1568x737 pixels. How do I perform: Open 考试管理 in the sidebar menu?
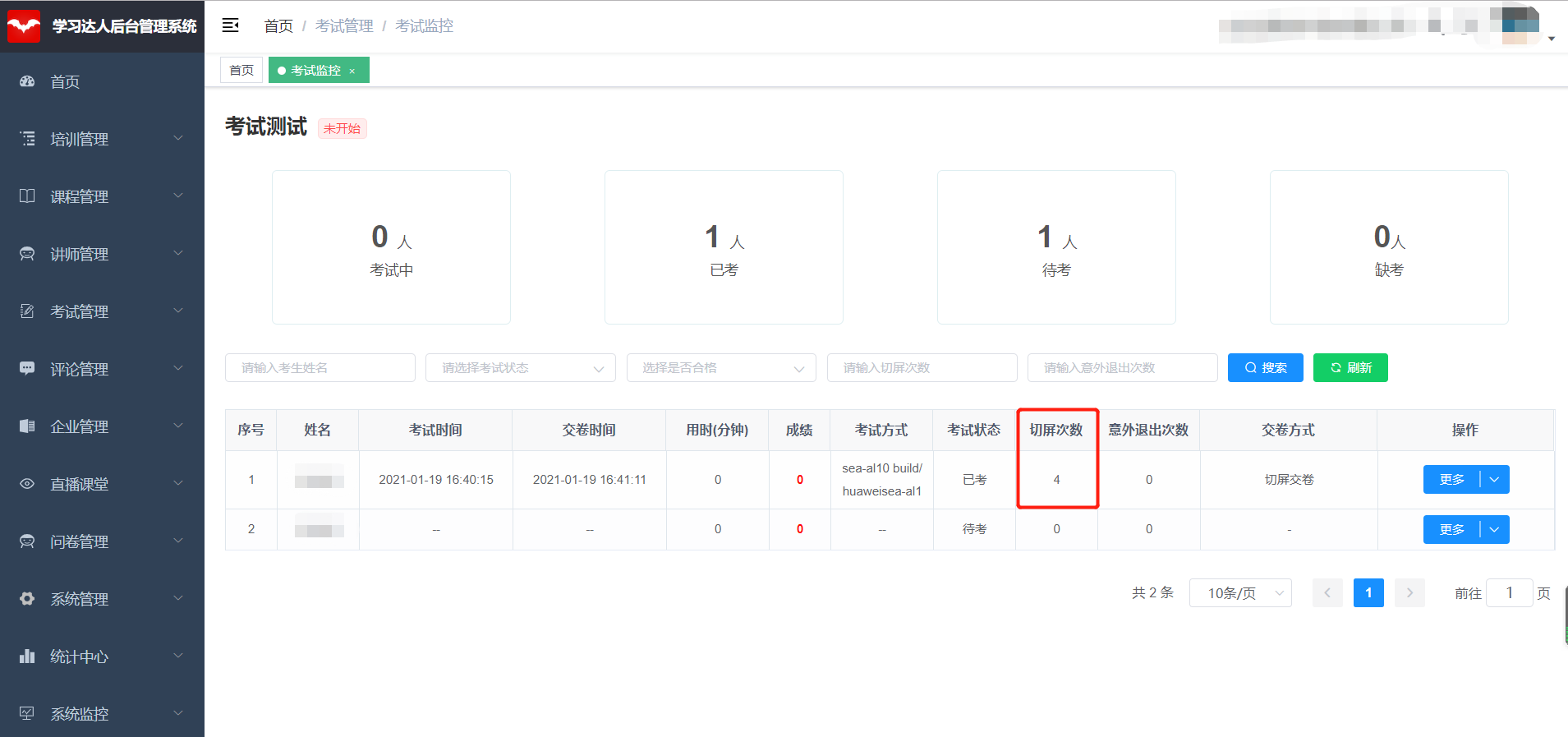pyautogui.click(x=102, y=311)
